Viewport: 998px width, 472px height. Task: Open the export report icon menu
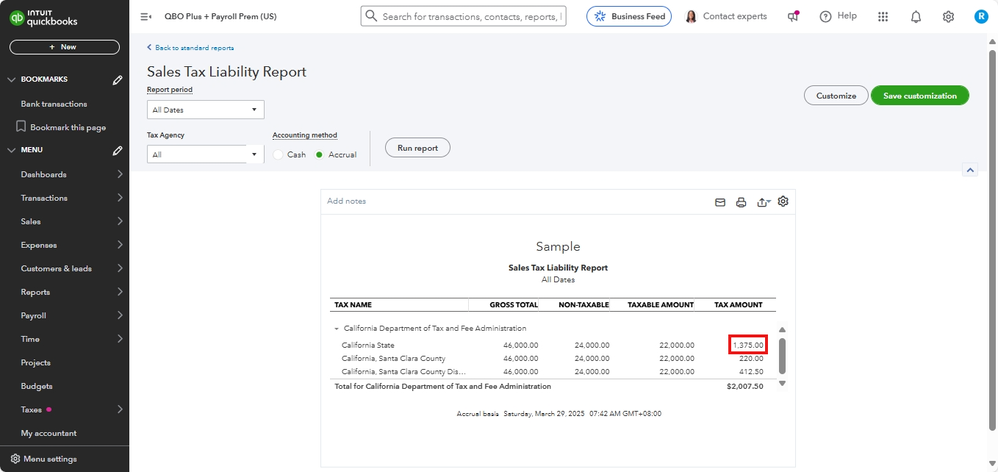pos(763,202)
